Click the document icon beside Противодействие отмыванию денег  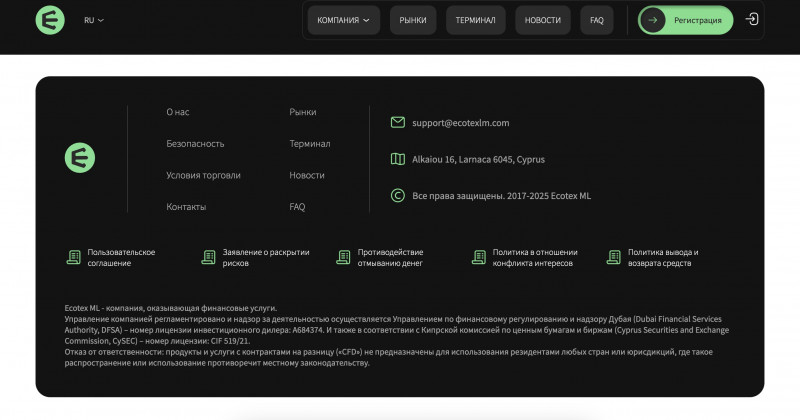point(343,257)
